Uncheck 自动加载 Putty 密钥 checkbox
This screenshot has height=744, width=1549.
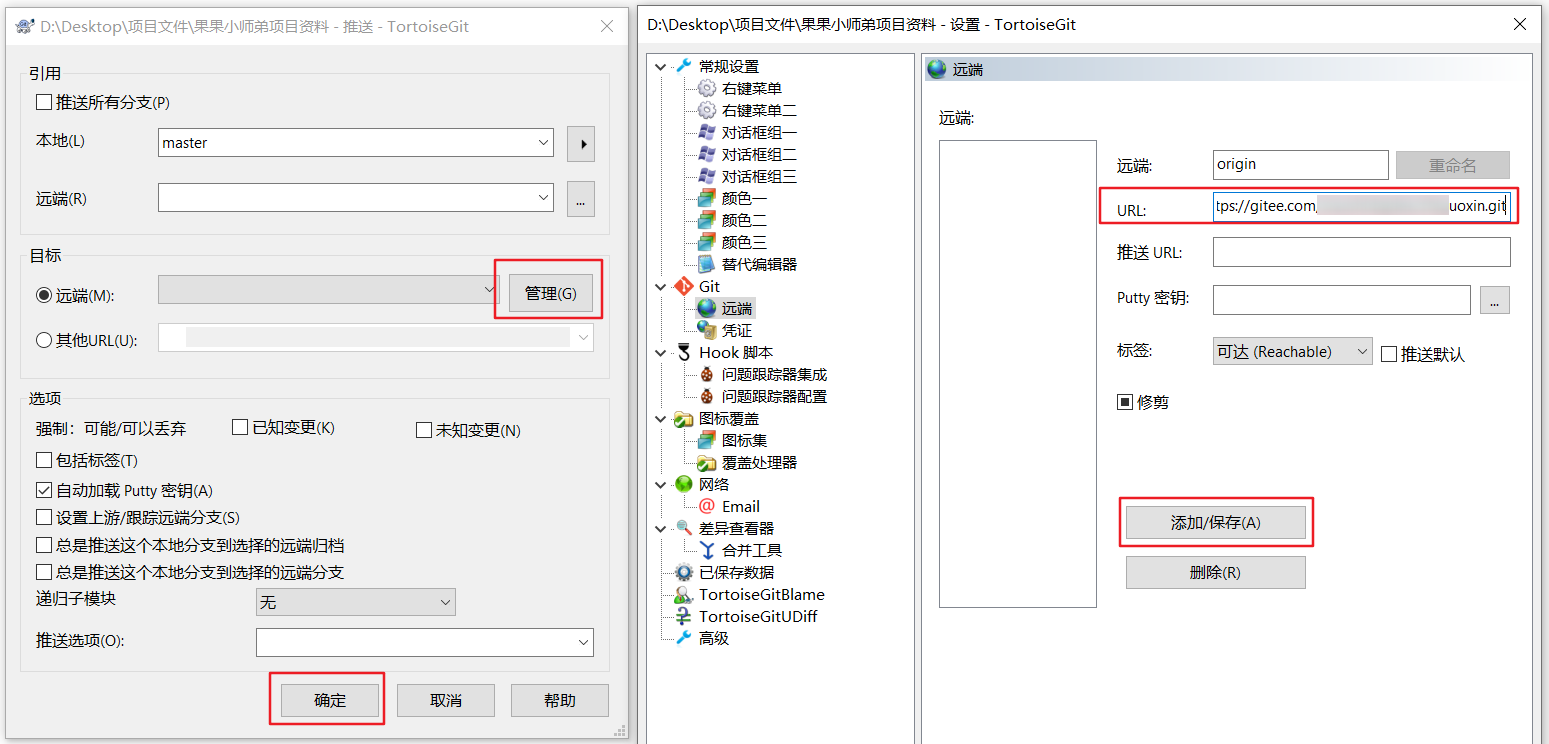click(44, 490)
